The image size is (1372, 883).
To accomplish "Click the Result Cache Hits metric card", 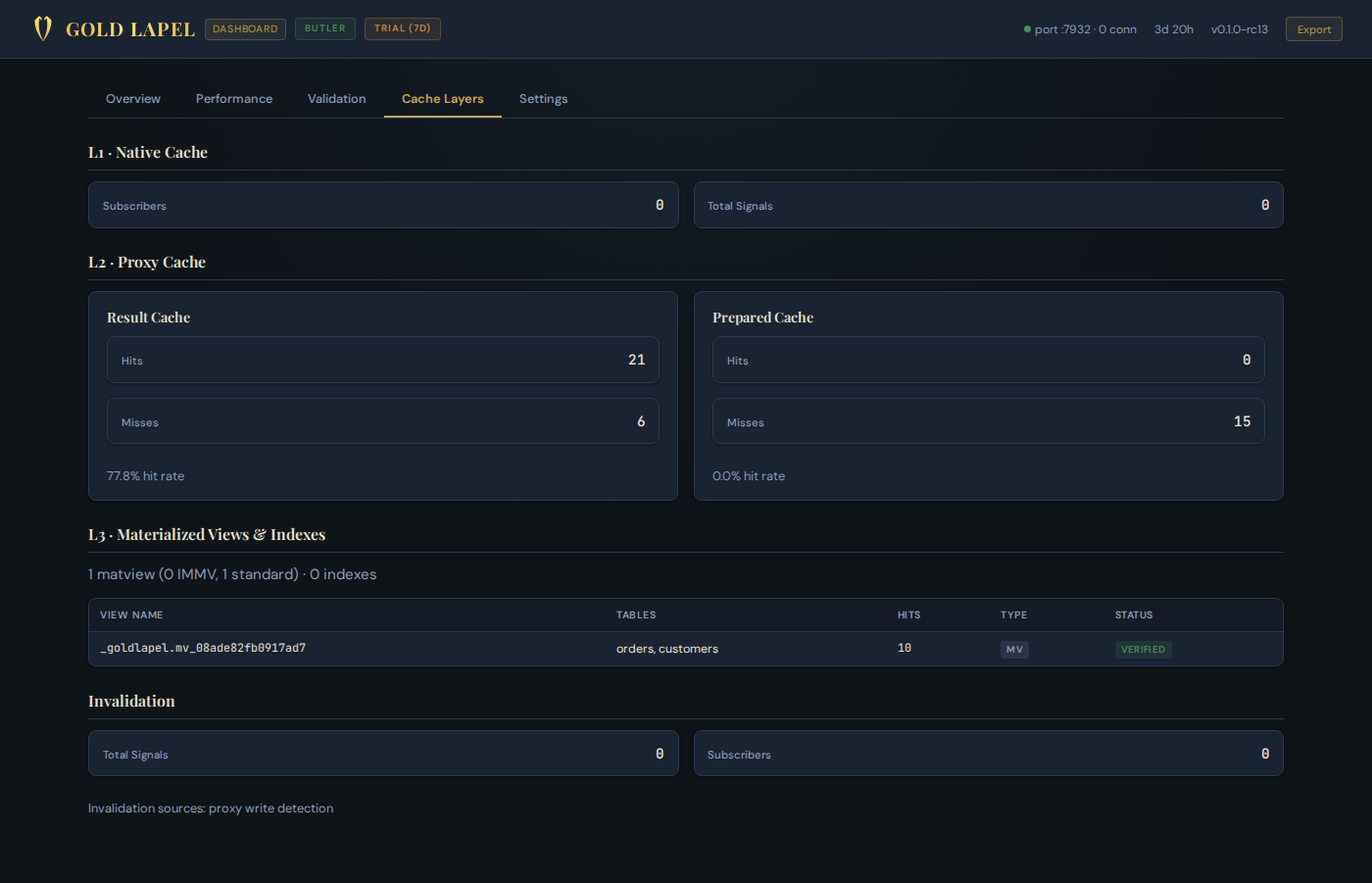I will pyautogui.click(x=382, y=360).
